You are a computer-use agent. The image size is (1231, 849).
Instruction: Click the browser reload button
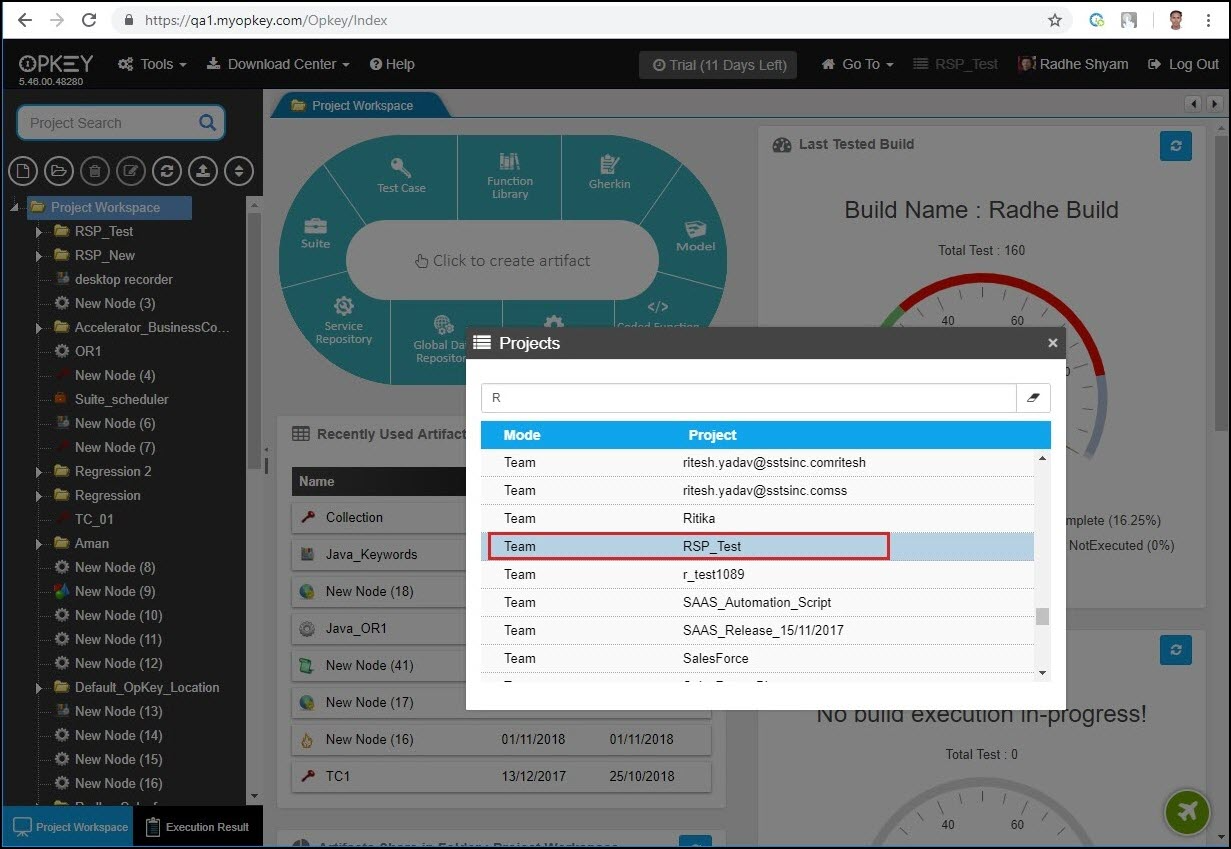click(x=89, y=20)
